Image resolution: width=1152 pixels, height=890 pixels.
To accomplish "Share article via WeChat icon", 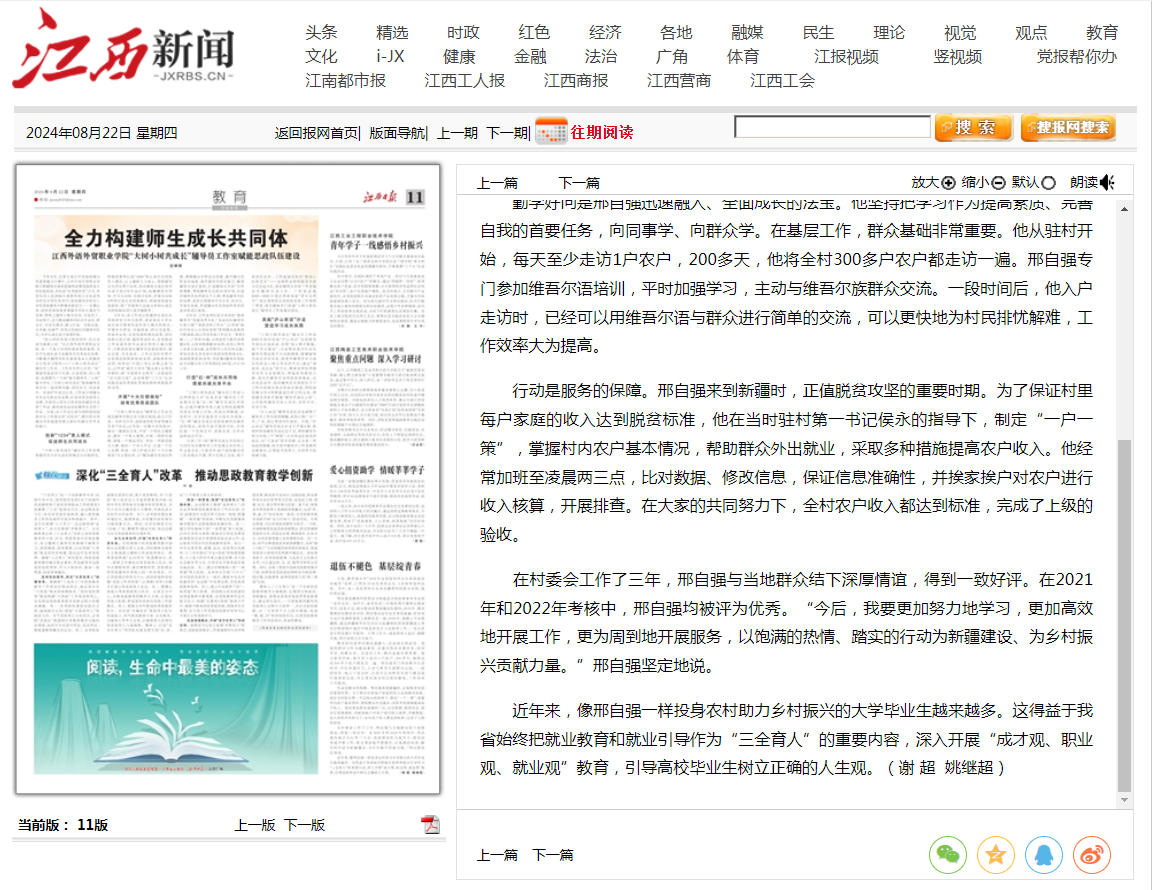I will pyautogui.click(x=947, y=855).
